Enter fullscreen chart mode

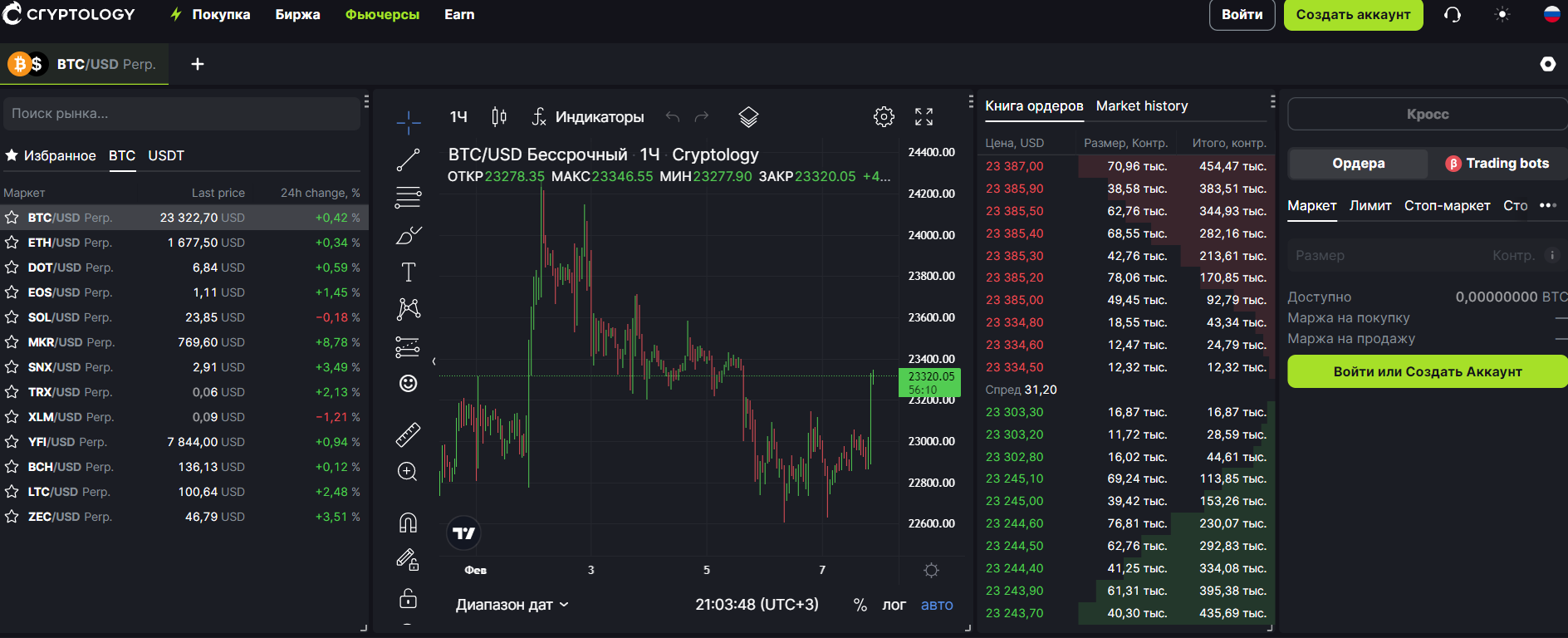pyautogui.click(x=924, y=117)
